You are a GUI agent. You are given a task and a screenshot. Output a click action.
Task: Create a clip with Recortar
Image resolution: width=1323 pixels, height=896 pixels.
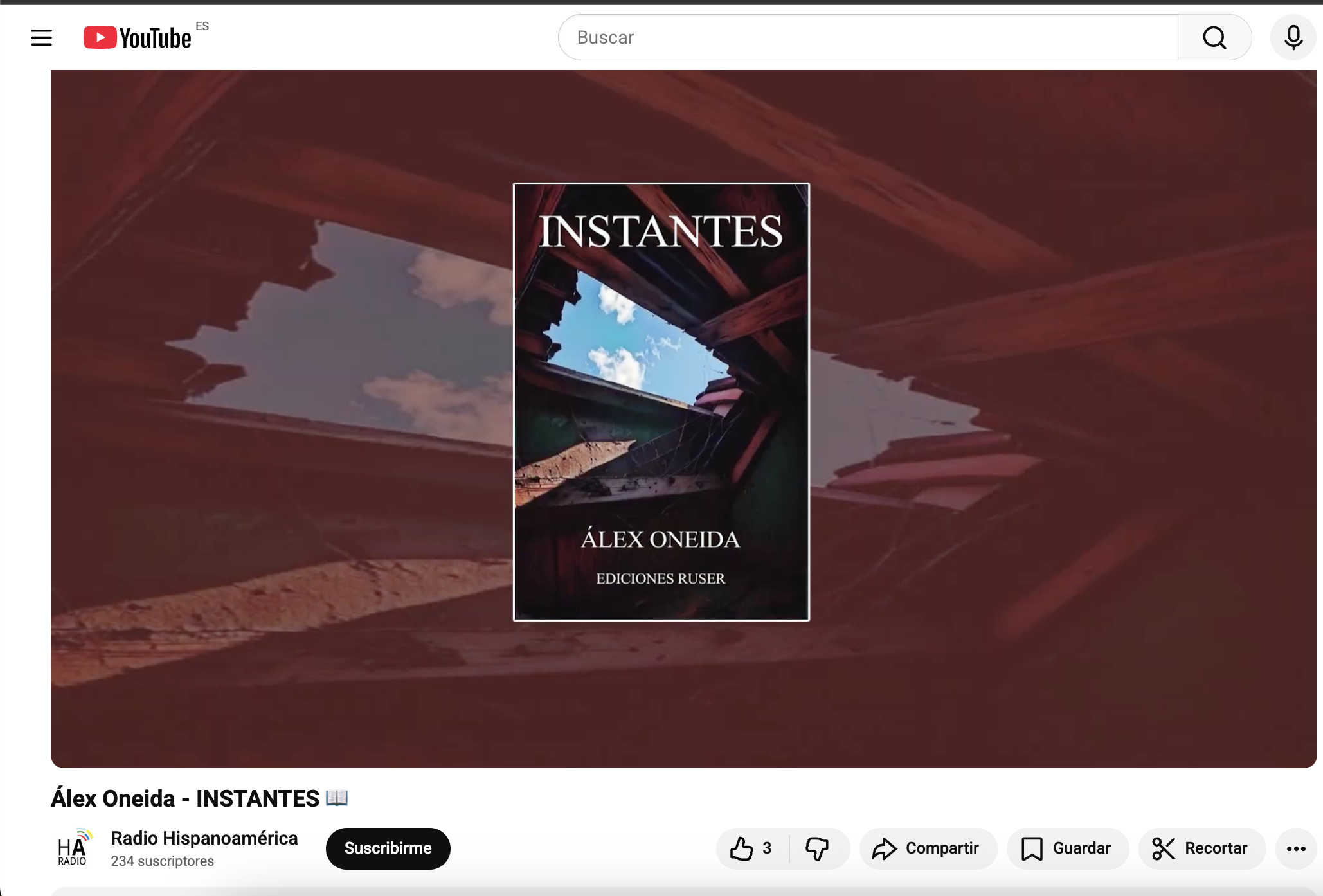[1201, 848]
